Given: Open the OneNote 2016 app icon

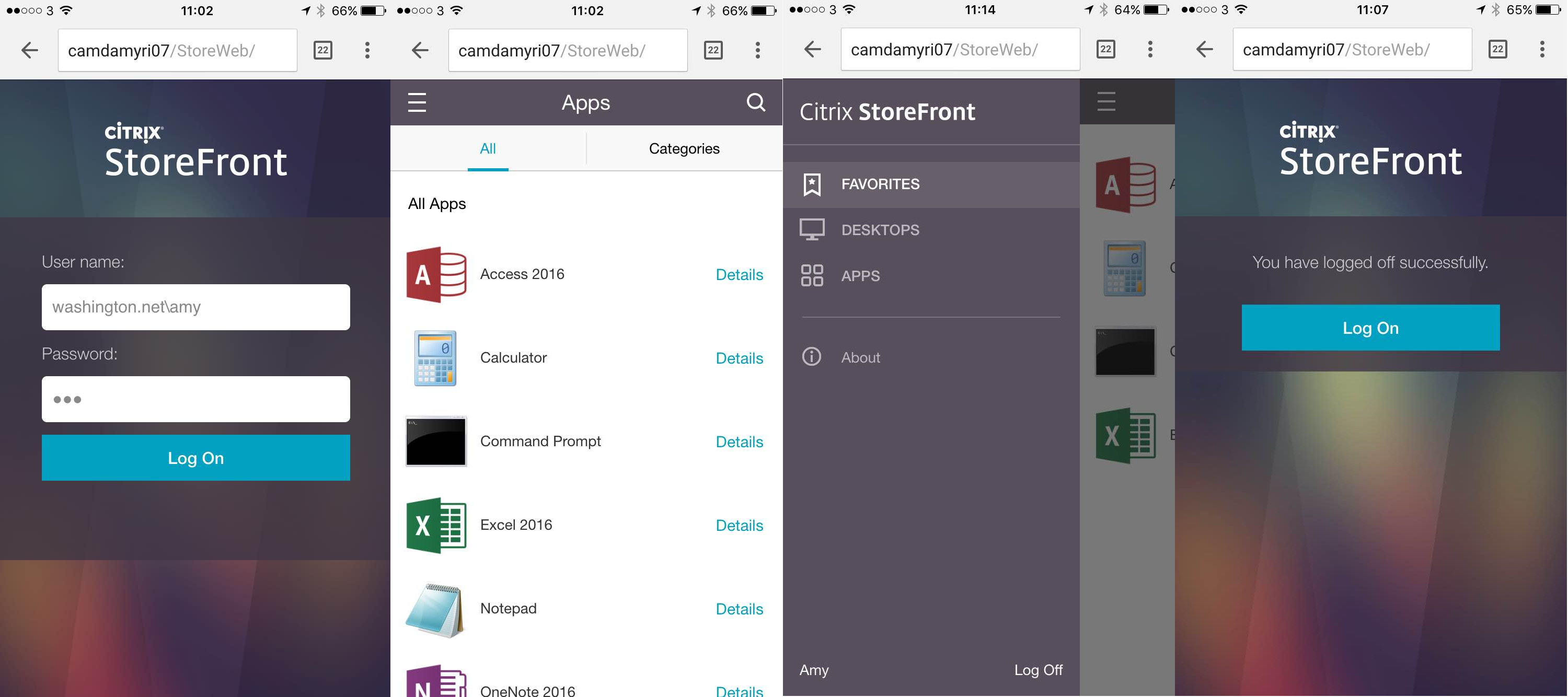Looking at the screenshot, I should (x=436, y=682).
